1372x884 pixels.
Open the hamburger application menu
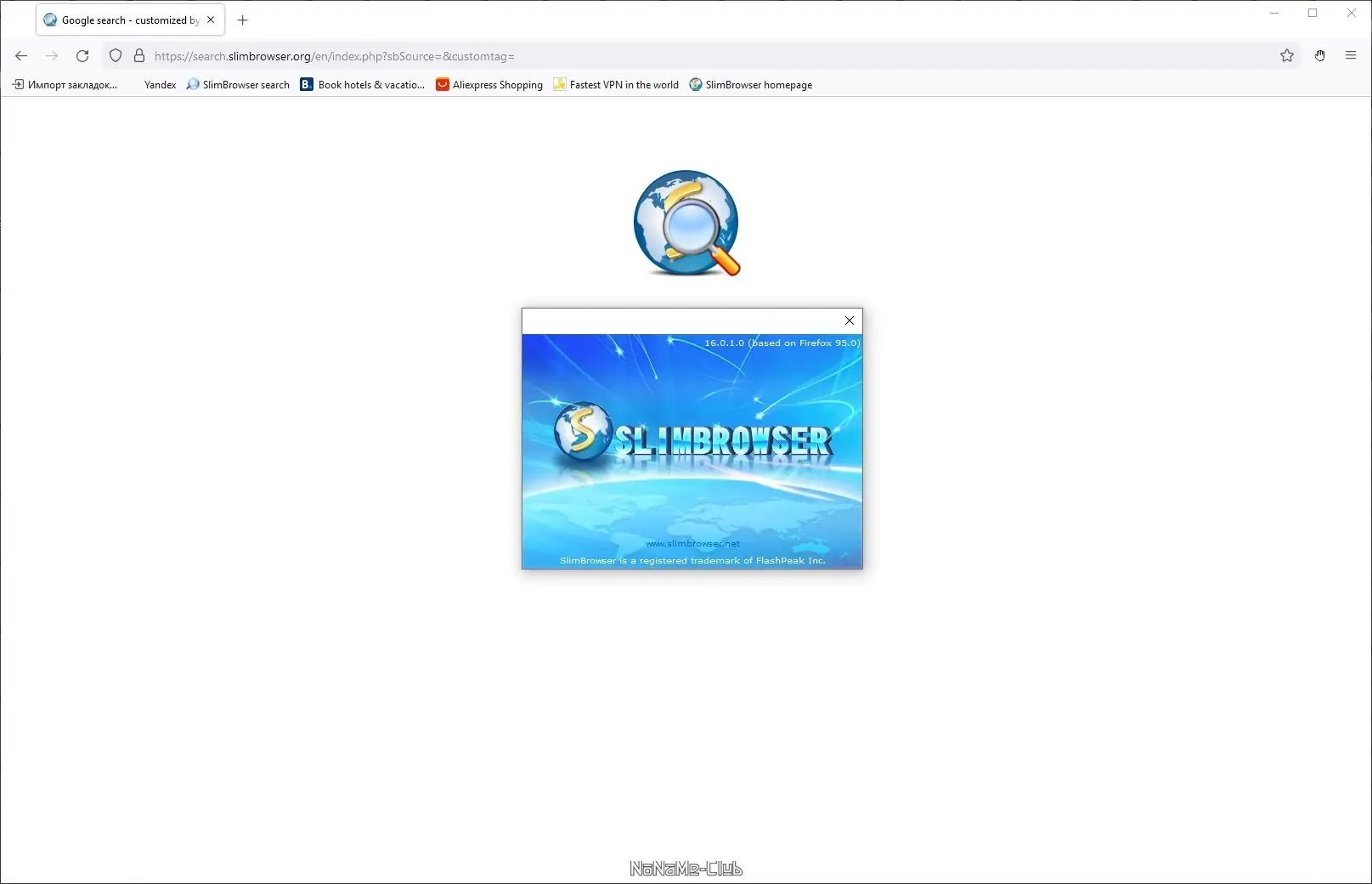click(1350, 56)
